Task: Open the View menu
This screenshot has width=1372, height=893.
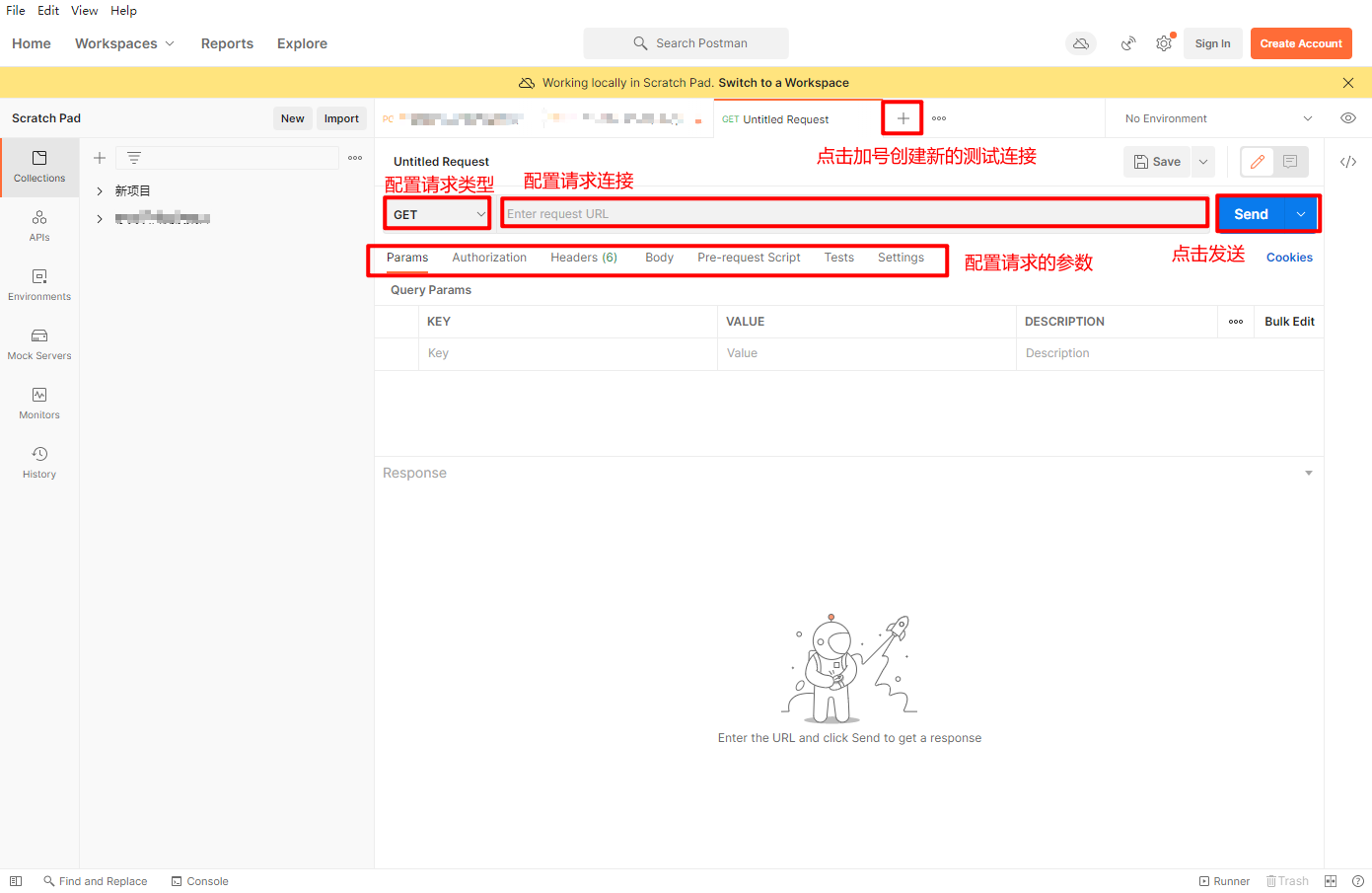Action: click(x=84, y=11)
